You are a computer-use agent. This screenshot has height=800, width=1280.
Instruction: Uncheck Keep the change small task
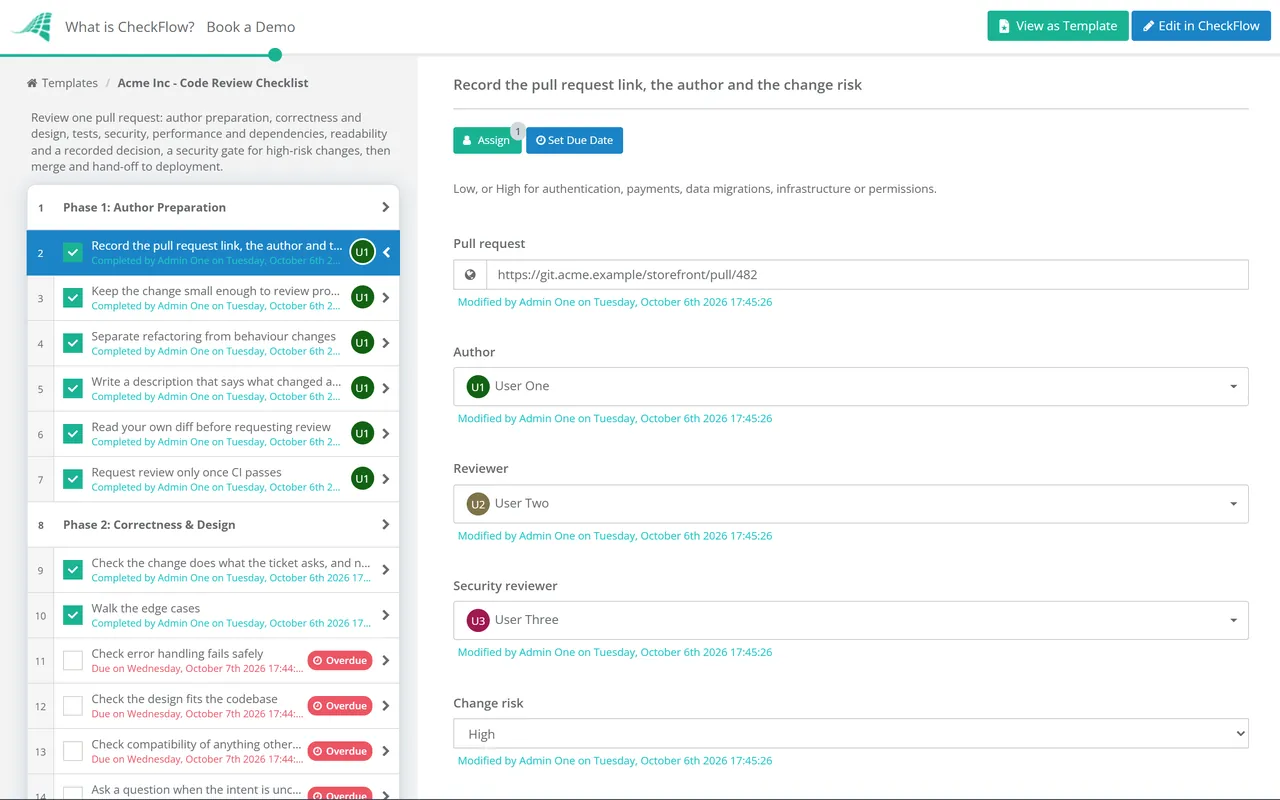[x=73, y=298]
